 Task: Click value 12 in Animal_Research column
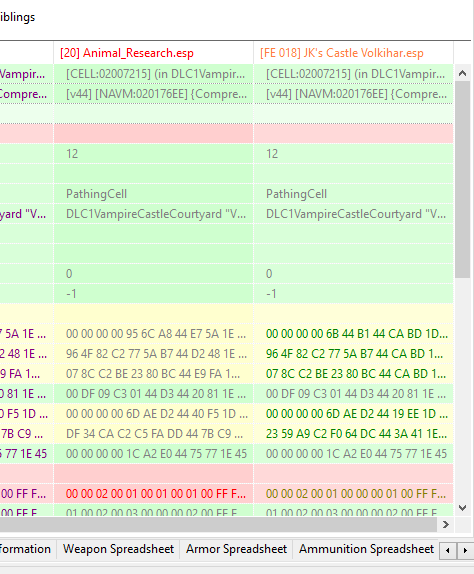153,154
